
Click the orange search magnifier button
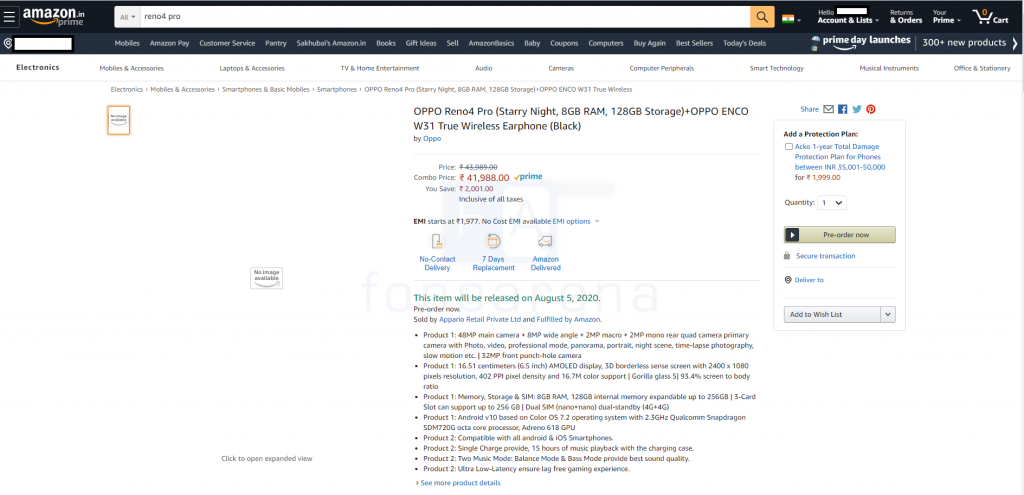(x=763, y=17)
